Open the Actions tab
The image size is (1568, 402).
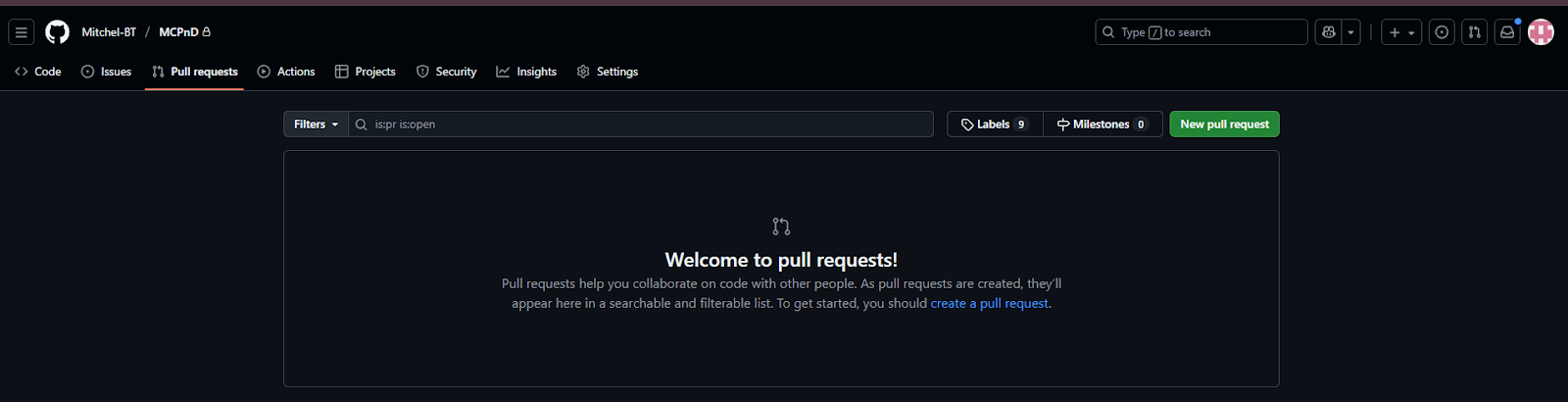coord(286,72)
